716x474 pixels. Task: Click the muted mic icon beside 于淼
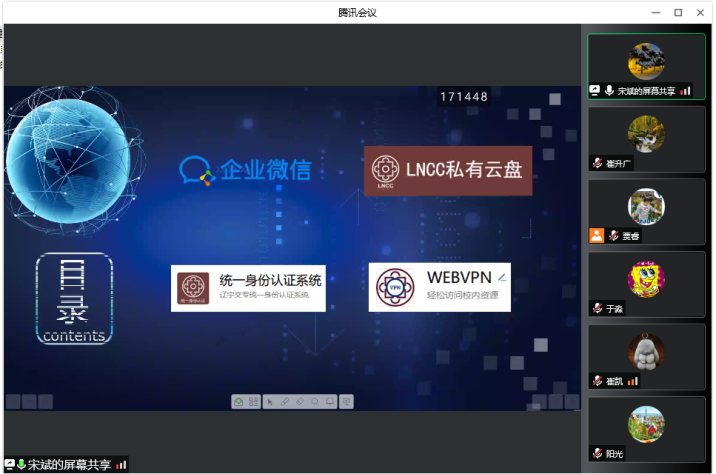(597, 309)
